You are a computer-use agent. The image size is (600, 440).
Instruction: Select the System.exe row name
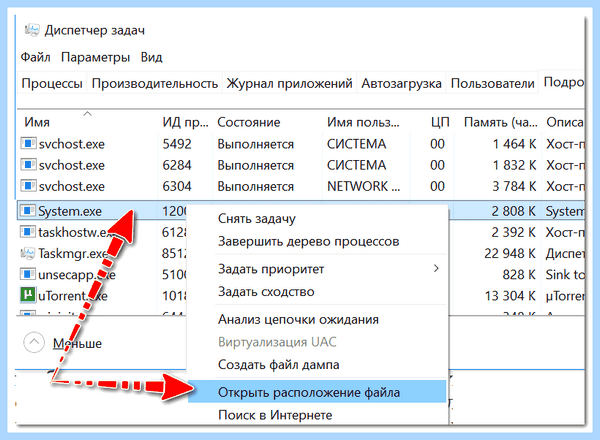click(70, 211)
